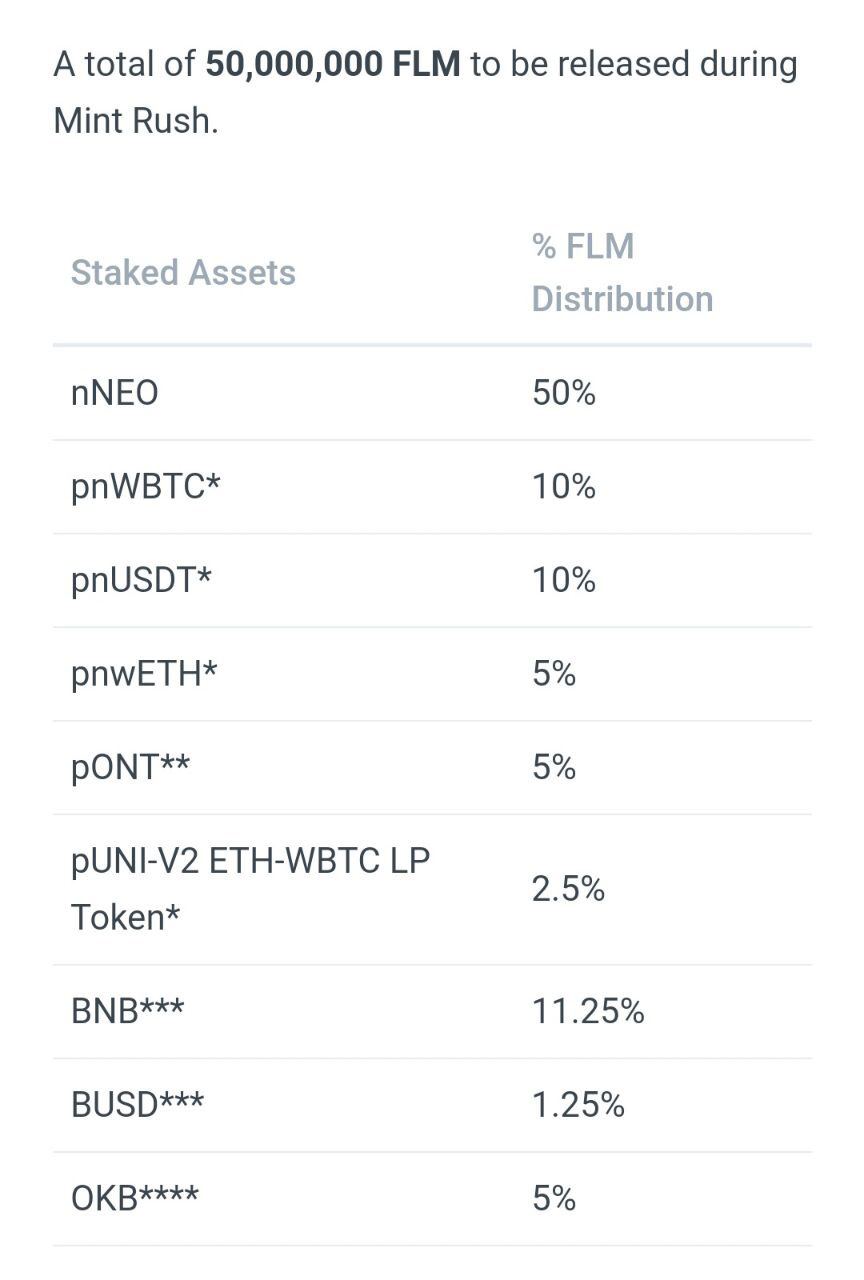Click the pnWBTC* asset name
The width and height of the screenshot is (864, 1280).
coord(146,487)
